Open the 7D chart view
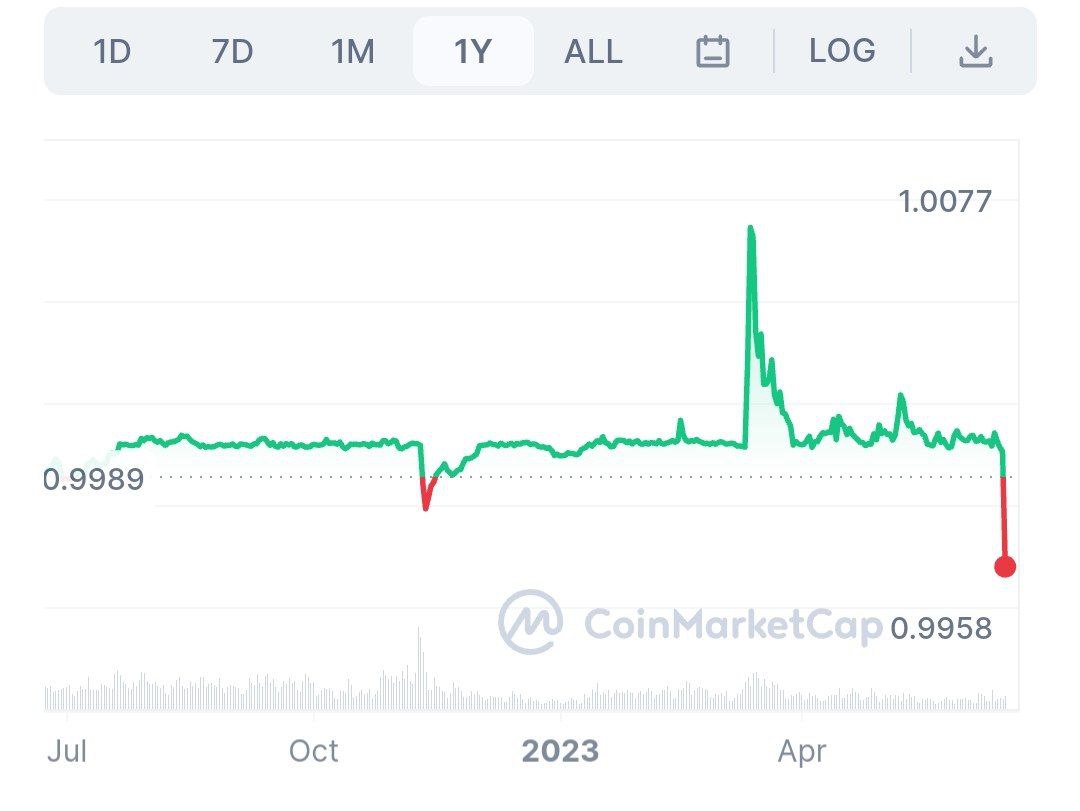 pos(233,51)
